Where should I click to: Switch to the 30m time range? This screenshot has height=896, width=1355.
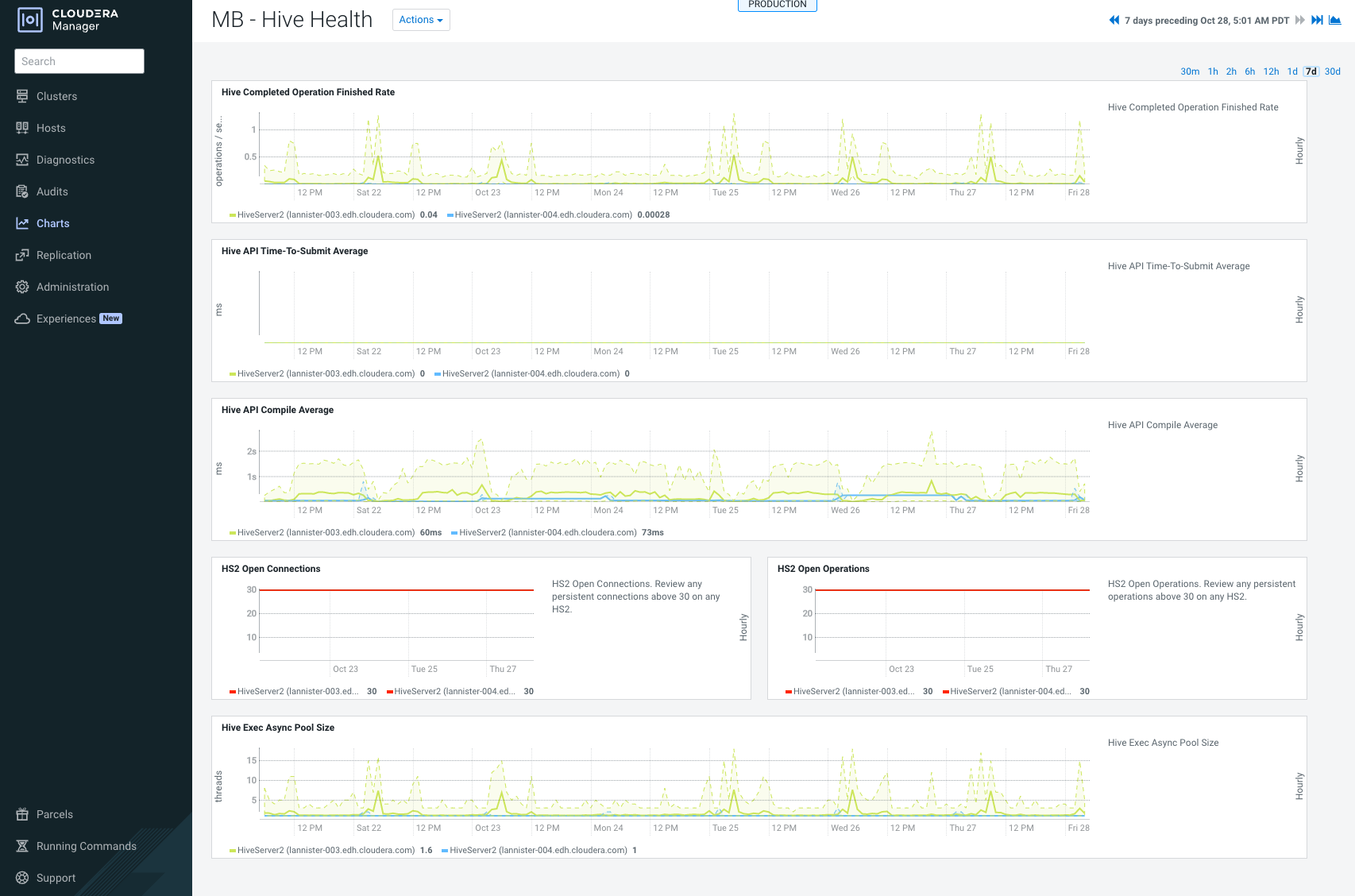pyautogui.click(x=1189, y=71)
